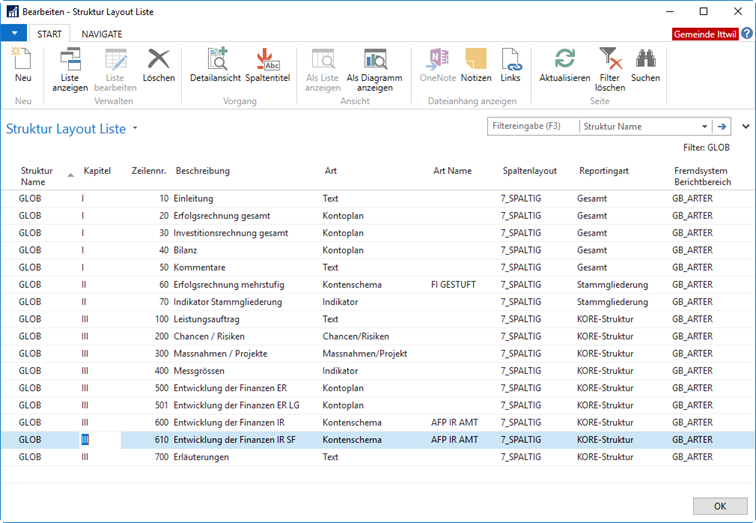Select the Bilanz row

click(378, 250)
